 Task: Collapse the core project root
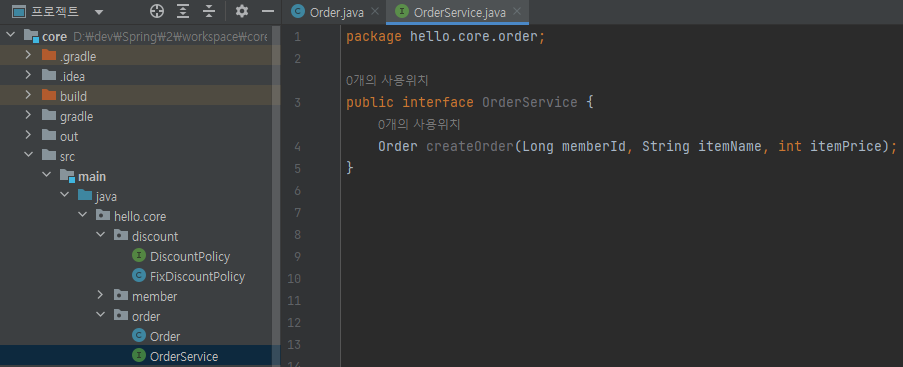click(10, 36)
